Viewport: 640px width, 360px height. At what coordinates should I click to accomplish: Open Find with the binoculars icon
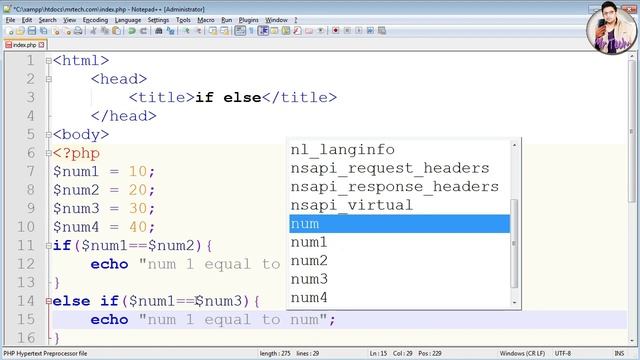159,31
